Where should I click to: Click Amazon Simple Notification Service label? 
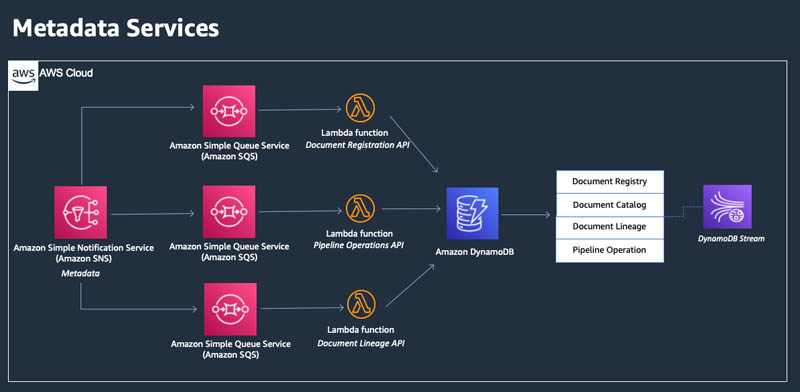point(84,253)
